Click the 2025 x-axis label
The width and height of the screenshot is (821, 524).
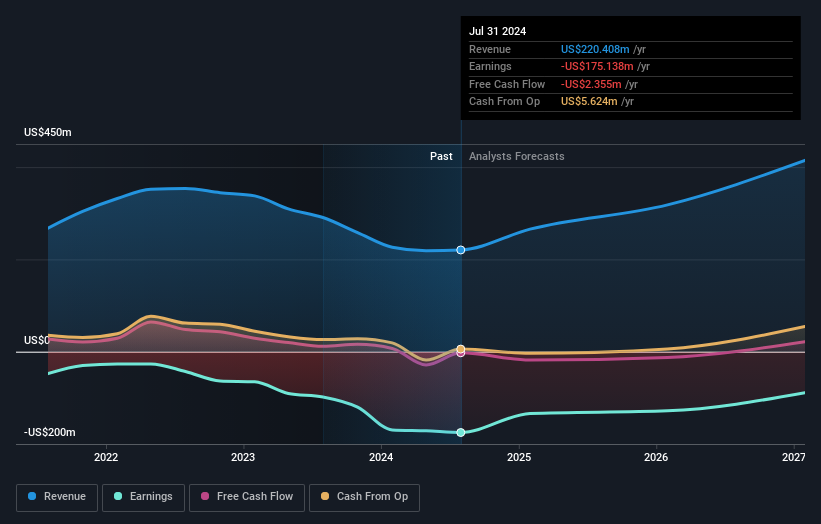[519, 457]
